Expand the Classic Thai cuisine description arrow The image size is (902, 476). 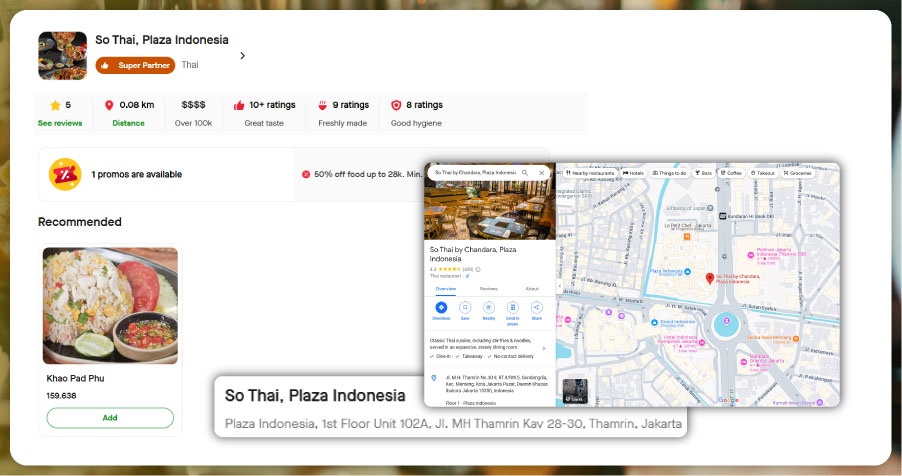(x=544, y=348)
